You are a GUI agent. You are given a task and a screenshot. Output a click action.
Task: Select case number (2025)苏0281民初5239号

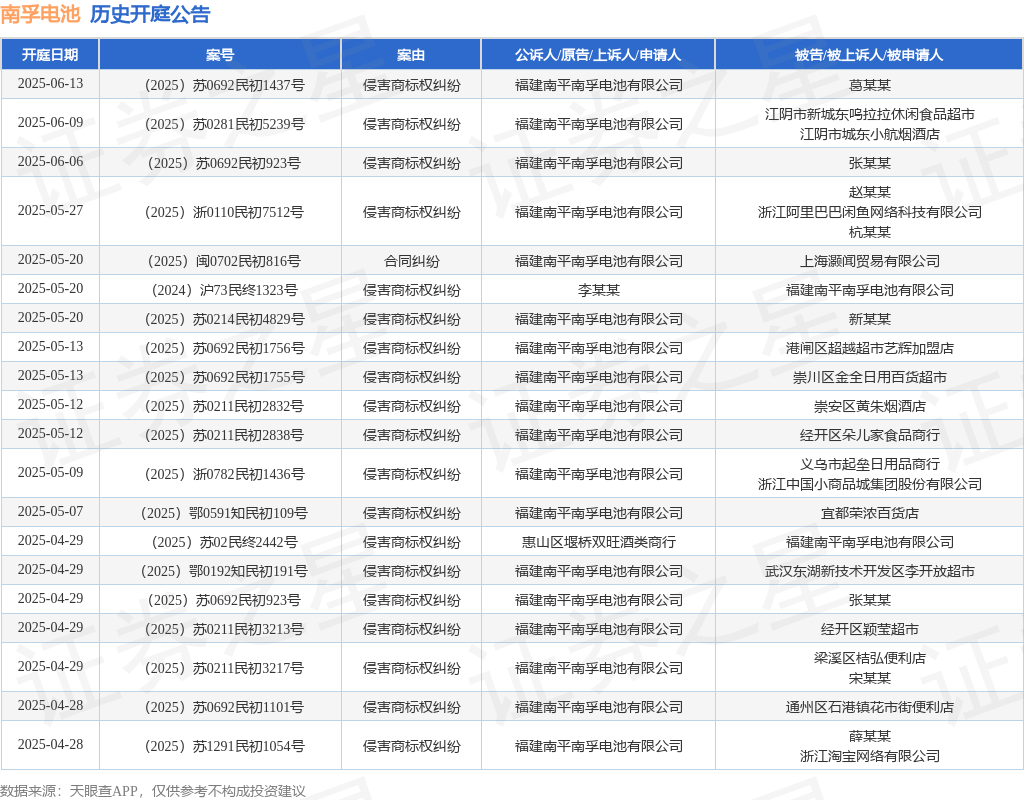(x=224, y=124)
